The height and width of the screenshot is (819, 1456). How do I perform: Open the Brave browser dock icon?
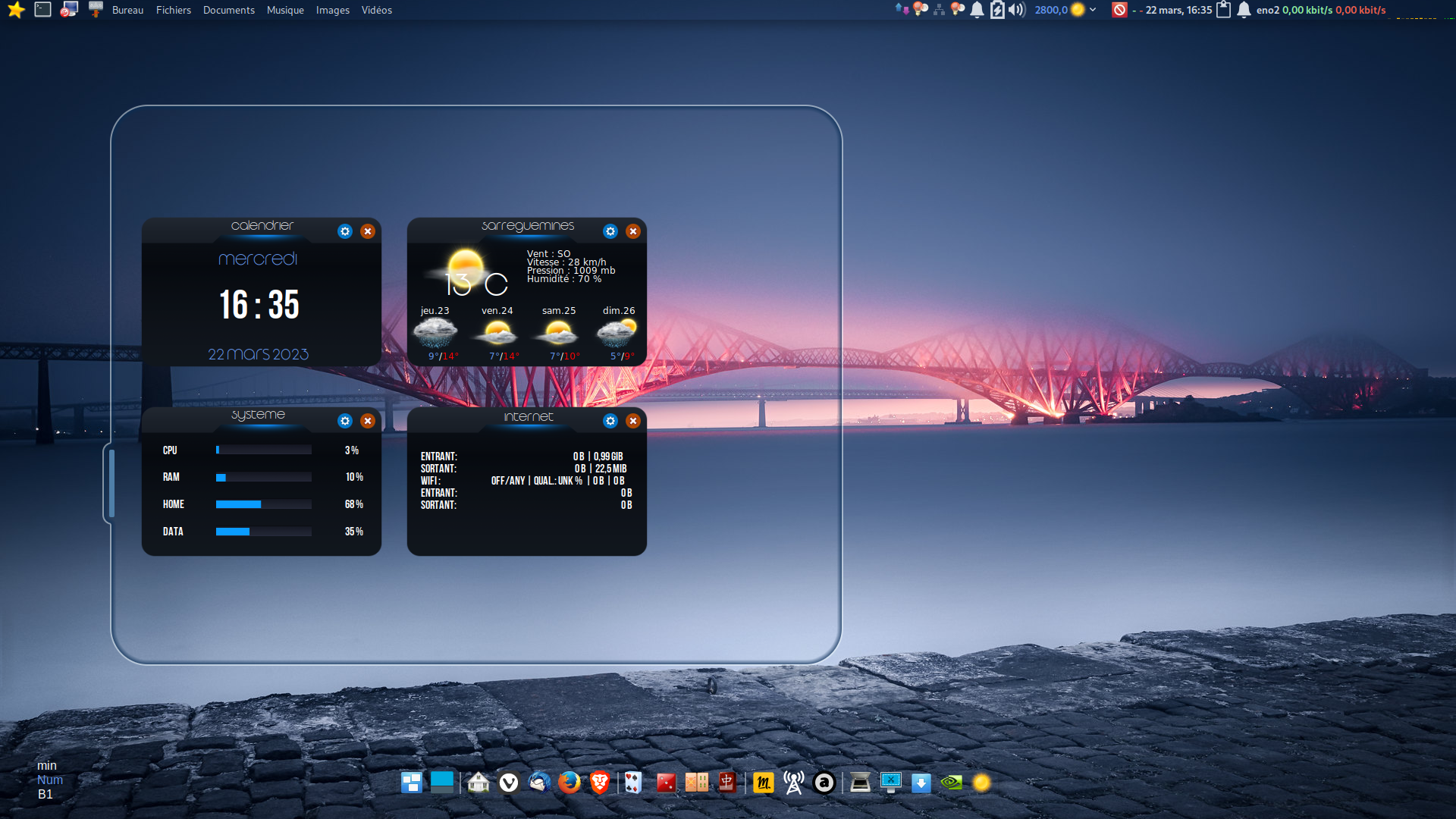pyautogui.click(x=600, y=782)
